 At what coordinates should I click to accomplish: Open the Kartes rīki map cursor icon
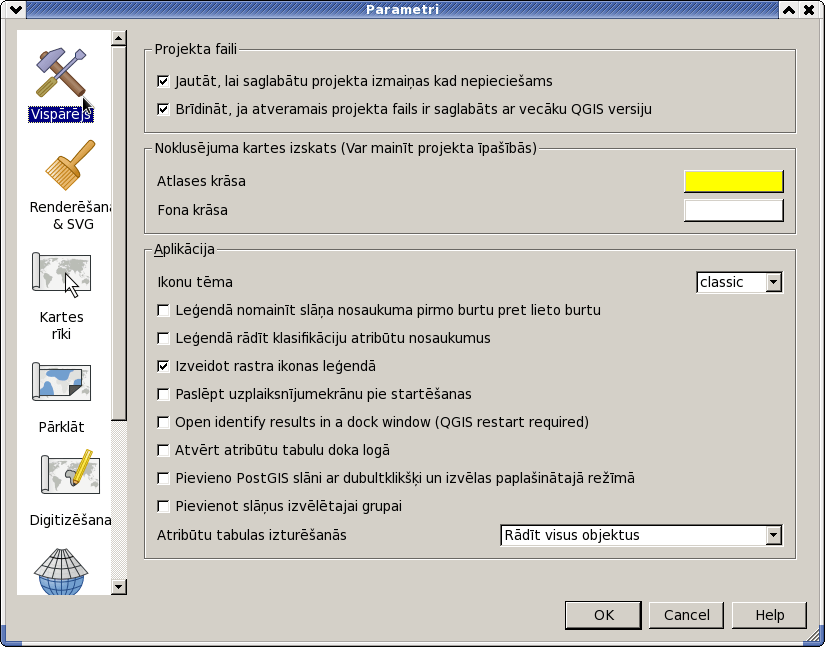click(61, 275)
